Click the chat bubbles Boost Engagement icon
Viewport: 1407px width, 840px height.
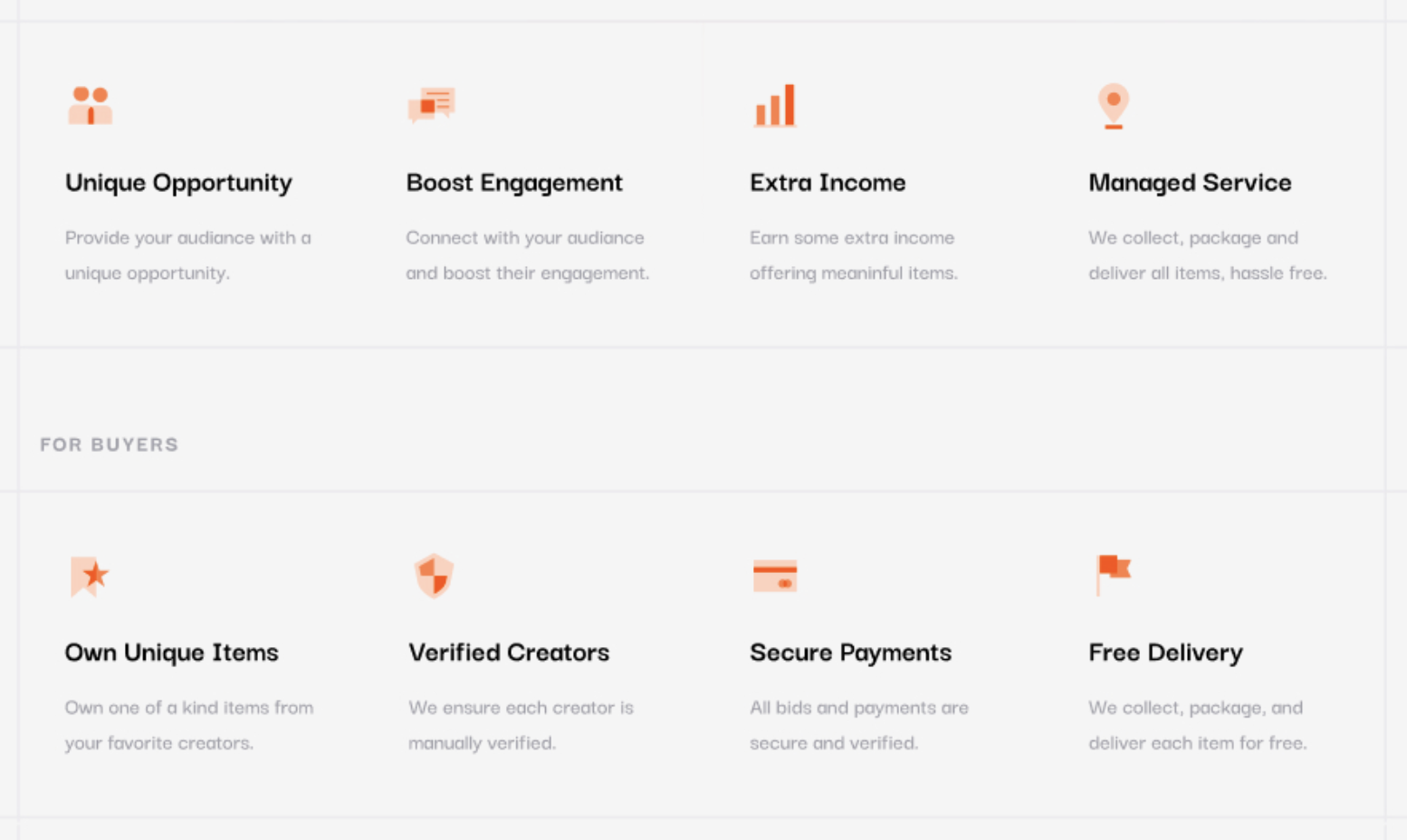click(x=431, y=105)
